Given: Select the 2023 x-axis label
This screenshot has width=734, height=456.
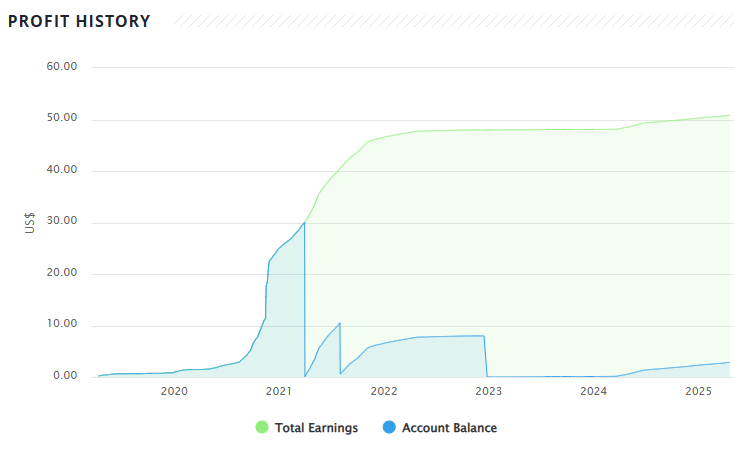Looking at the screenshot, I should pos(489,391).
